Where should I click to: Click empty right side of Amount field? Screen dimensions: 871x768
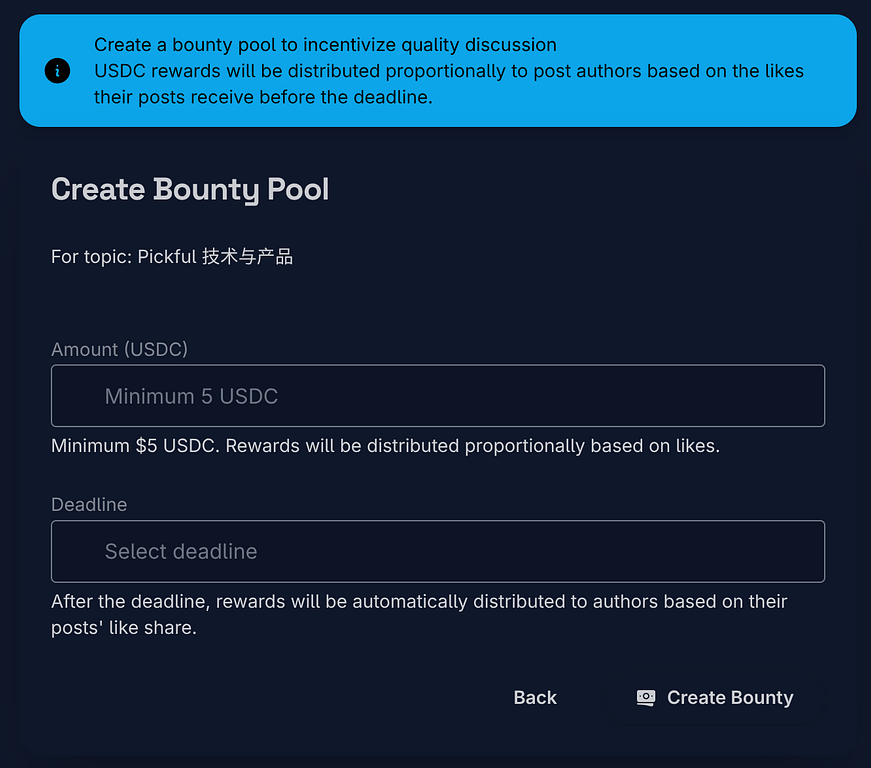pos(700,396)
